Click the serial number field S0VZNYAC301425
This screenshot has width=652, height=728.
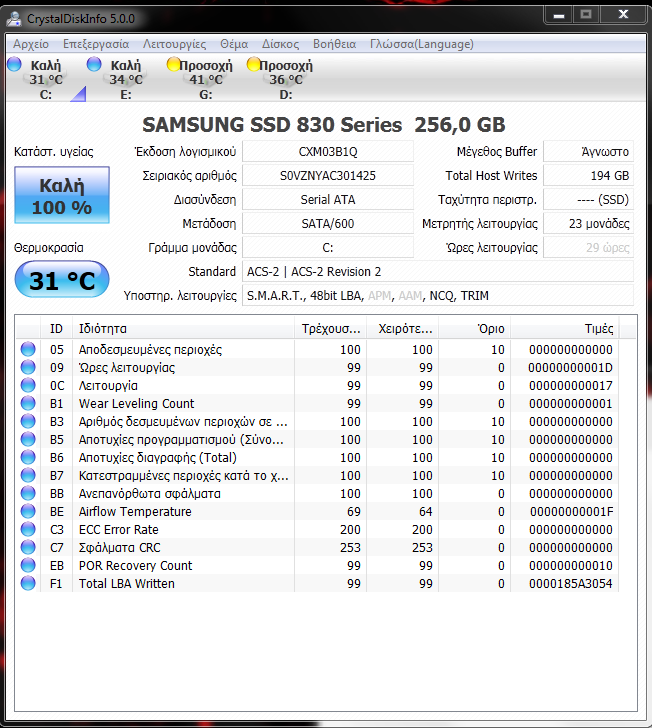point(328,176)
